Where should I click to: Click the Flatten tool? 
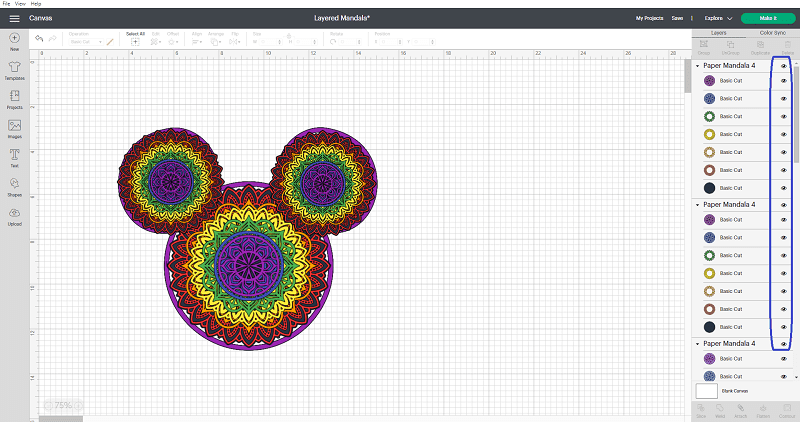pos(763,411)
